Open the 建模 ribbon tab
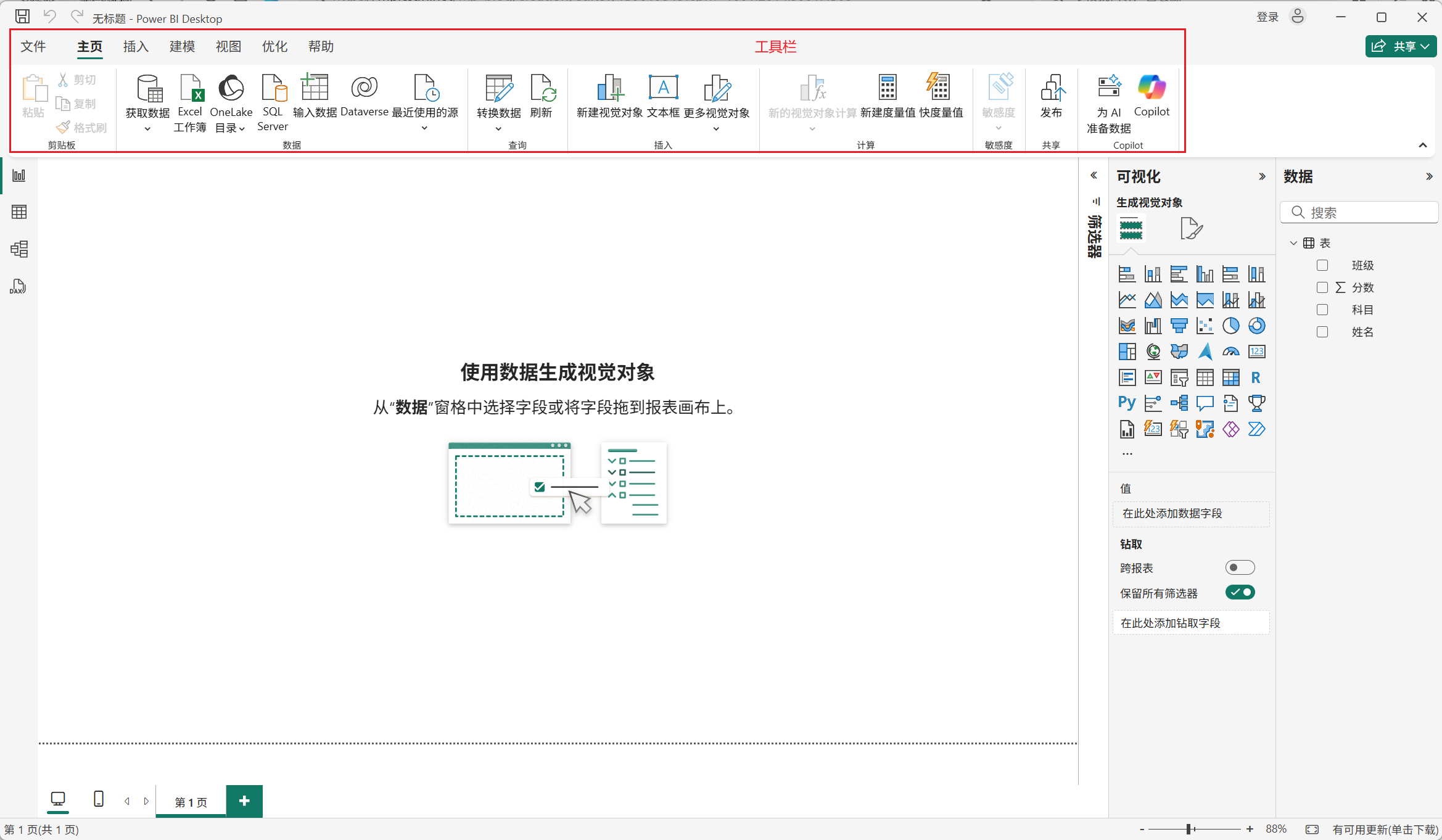 (x=182, y=46)
